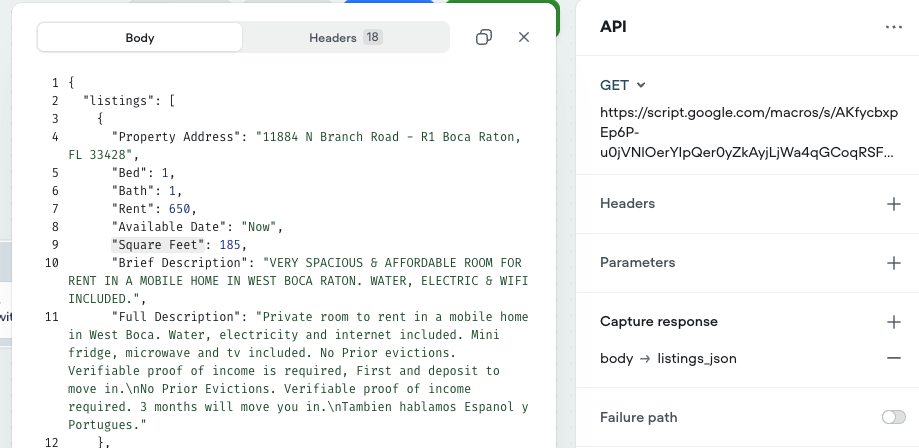Click the "Bed" key on line 5
Image resolution: width=919 pixels, height=448 pixels.
tap(129, 173)
